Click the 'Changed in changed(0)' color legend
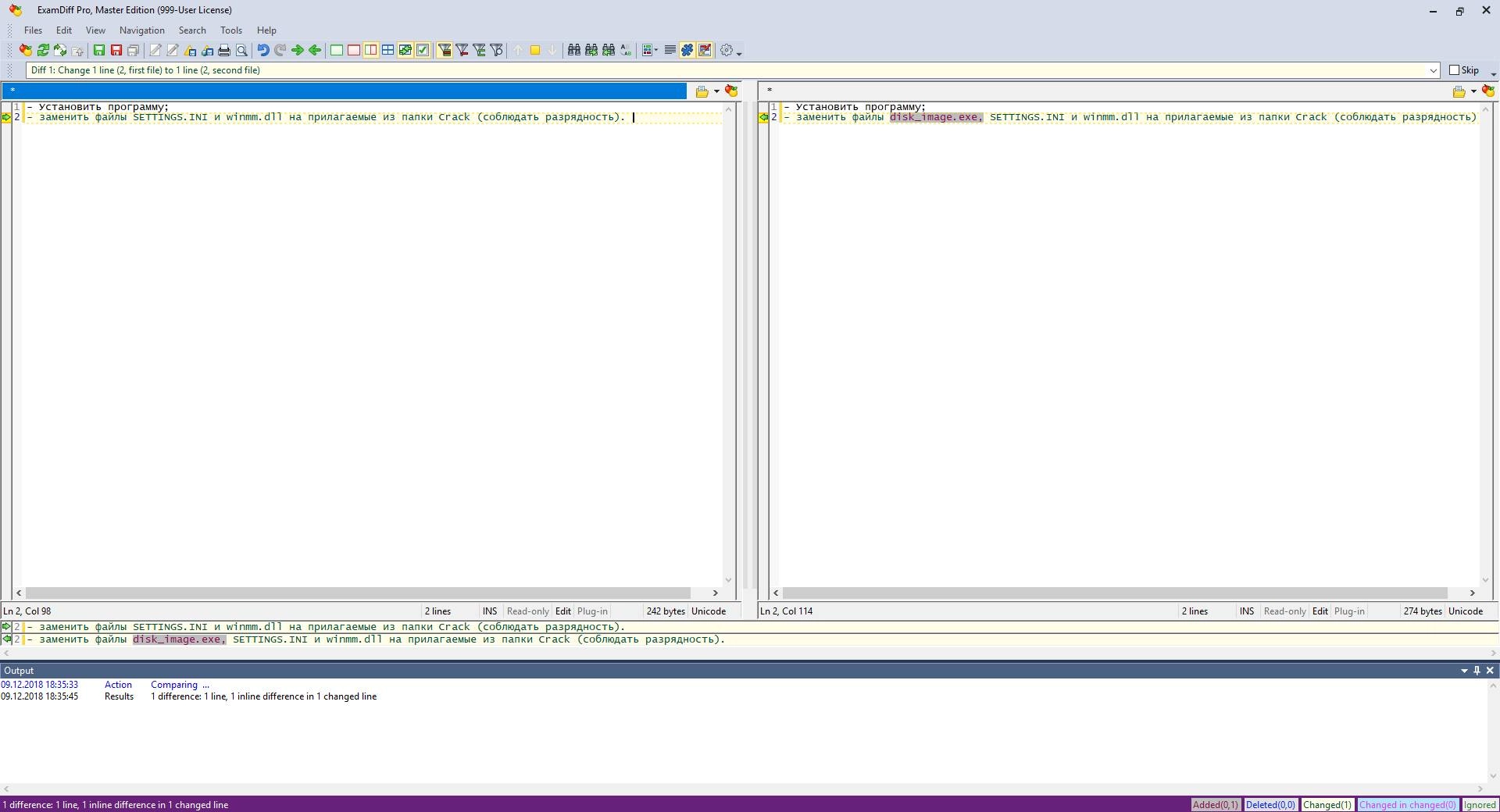Screen dimensions: 1500x812 click(x=1407, y=805)
